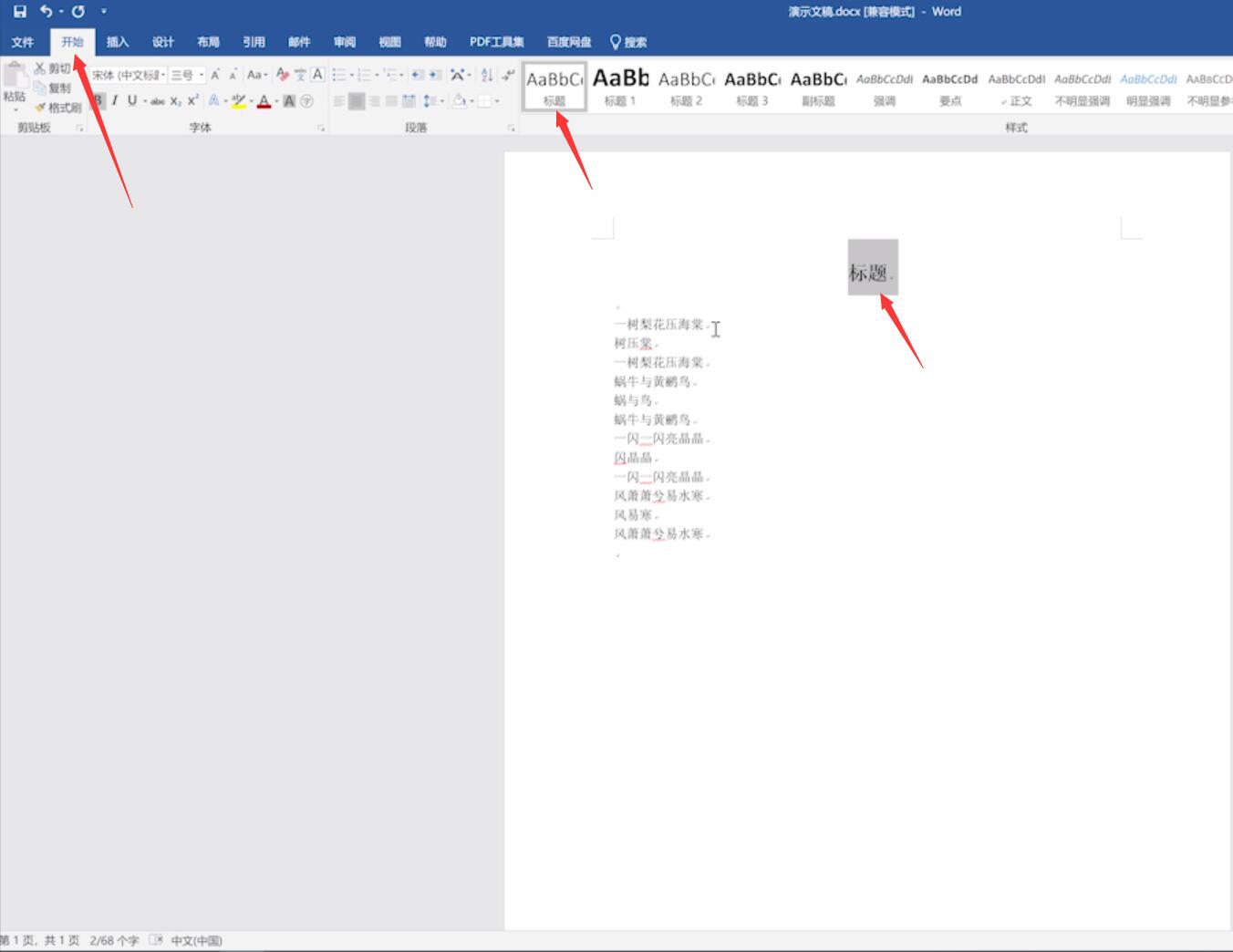Toggle bold formatting
Viewport: 1233px width, 952px height.
[x=98, y=101]
